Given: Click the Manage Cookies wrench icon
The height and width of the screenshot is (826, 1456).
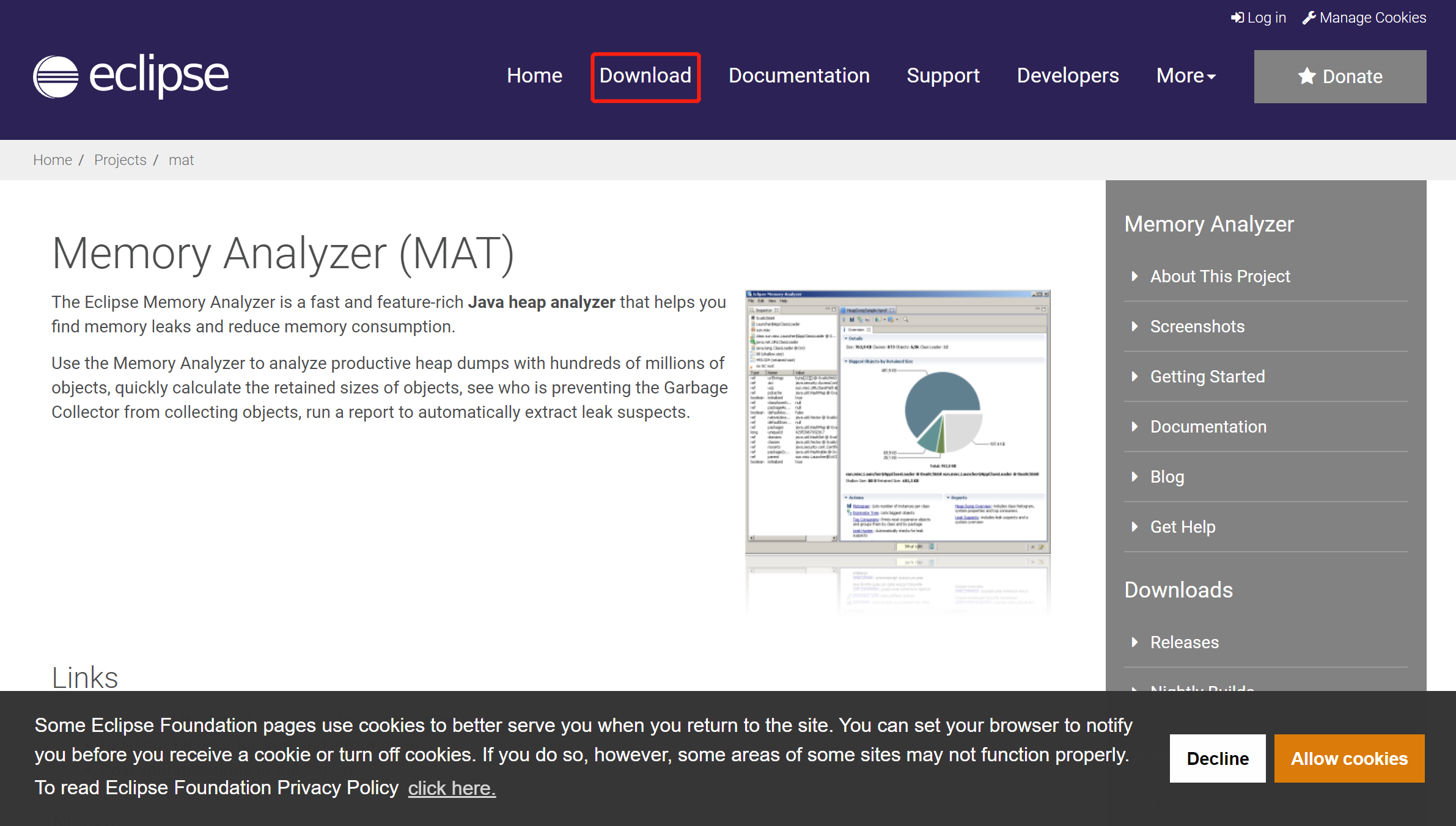Looking at the screenshot, I should tap(1309, 18).
